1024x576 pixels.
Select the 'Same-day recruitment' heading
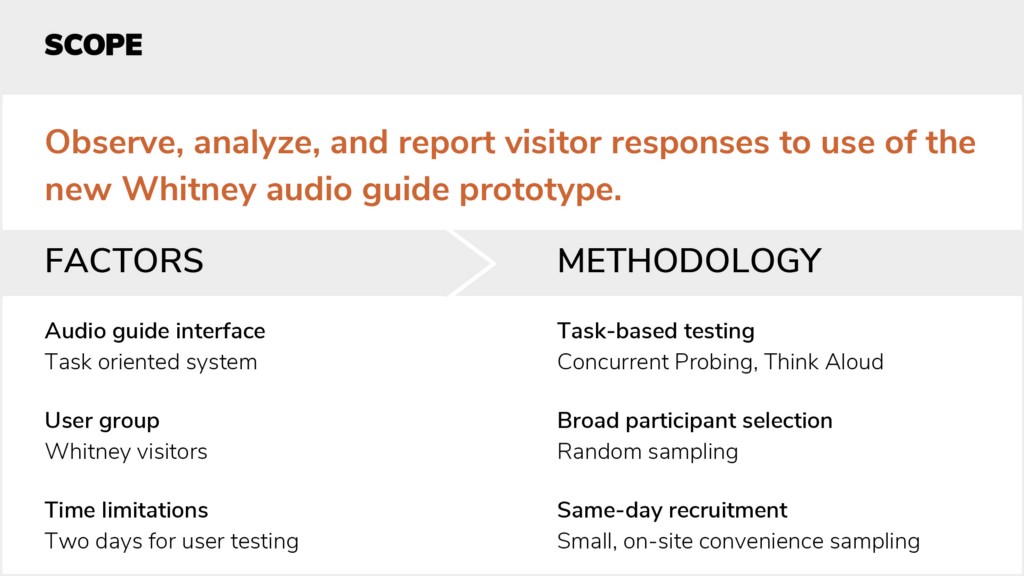tap(672, 510)
